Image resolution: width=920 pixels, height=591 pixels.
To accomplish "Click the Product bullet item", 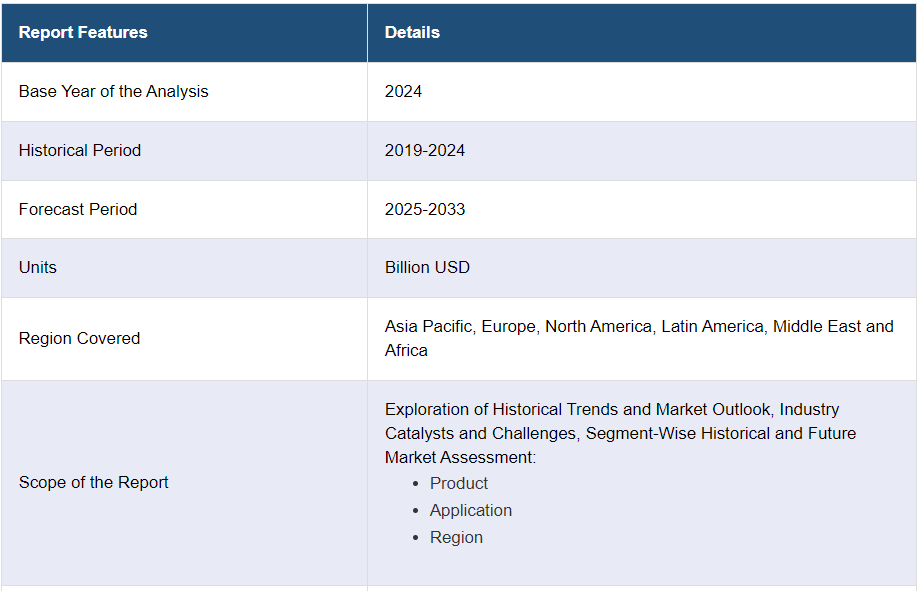I will 459,483.
